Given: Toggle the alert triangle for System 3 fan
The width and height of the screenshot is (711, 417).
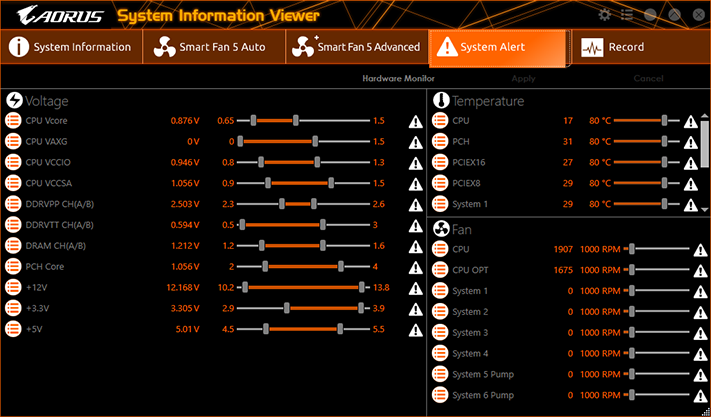Looking at the screenshot, I should pyautogui.click(x=701, y=334).
